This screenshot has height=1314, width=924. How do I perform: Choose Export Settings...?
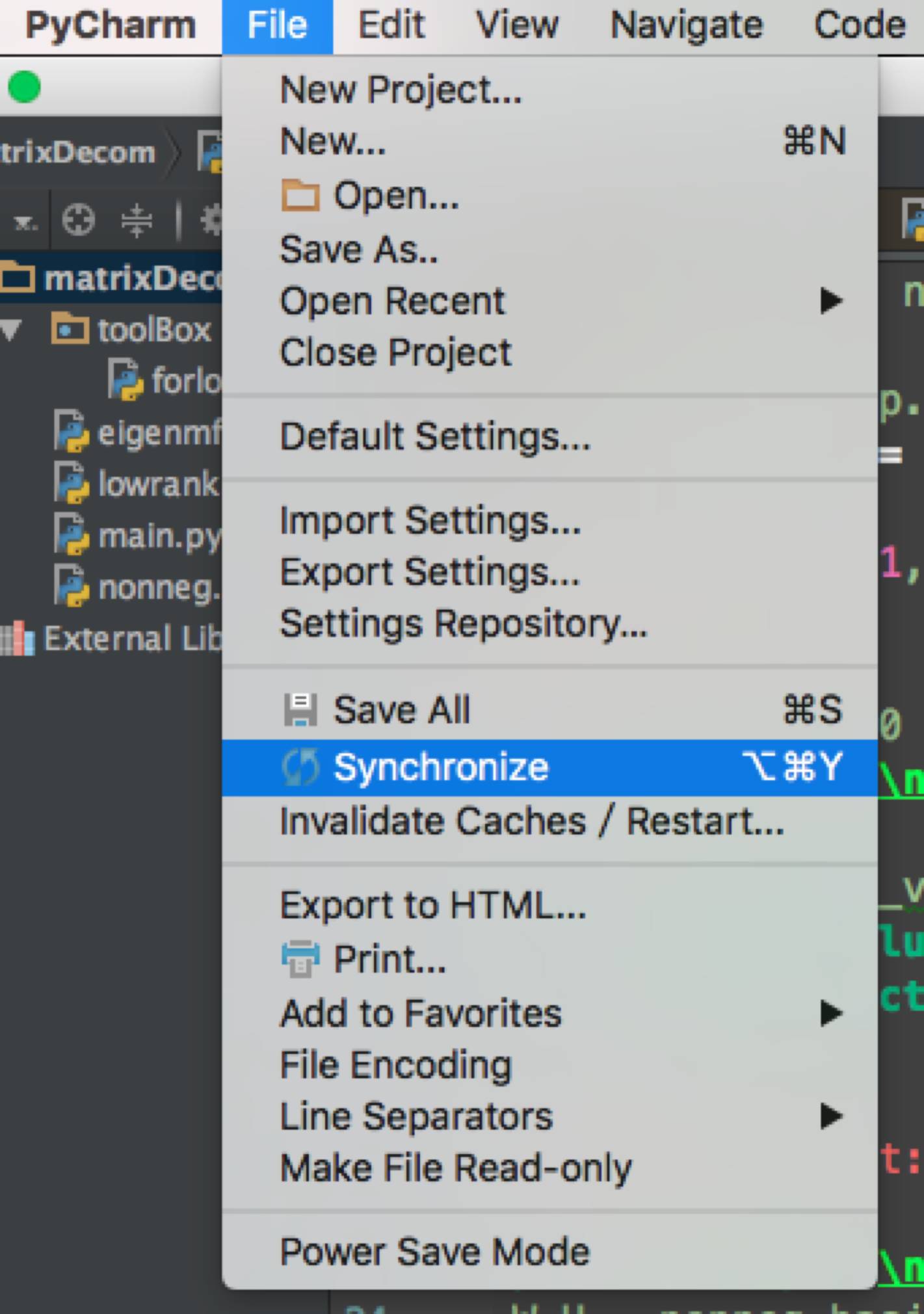pos(550,572)
